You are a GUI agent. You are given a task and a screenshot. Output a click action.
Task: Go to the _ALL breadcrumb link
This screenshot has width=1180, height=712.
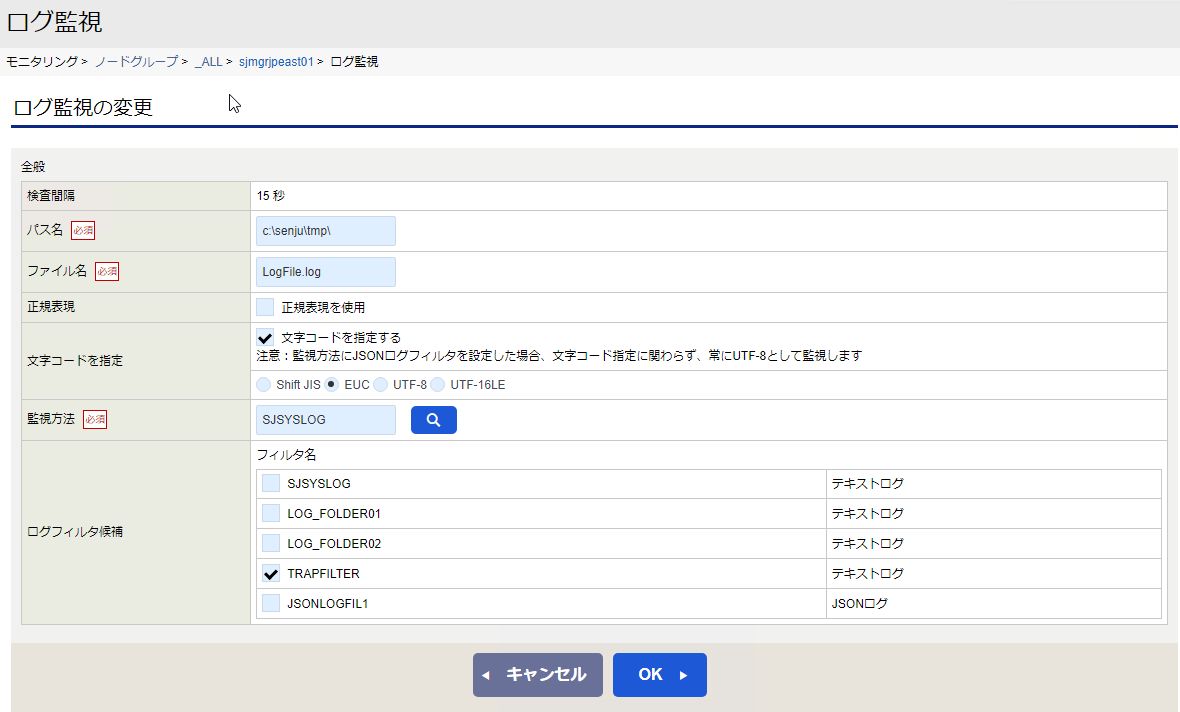(208, 62)
